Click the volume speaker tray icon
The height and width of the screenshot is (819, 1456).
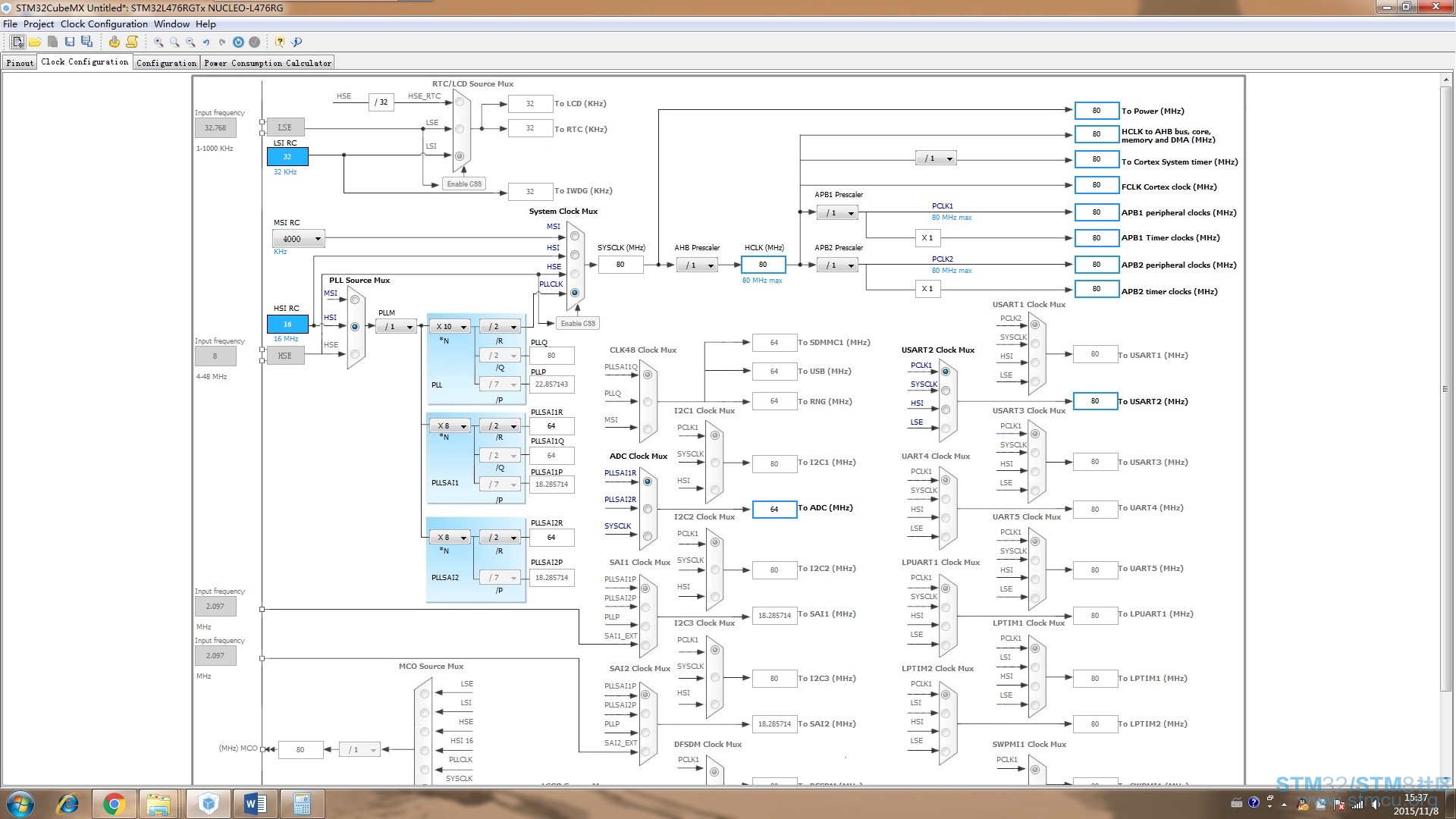(x=1376, y=804)
